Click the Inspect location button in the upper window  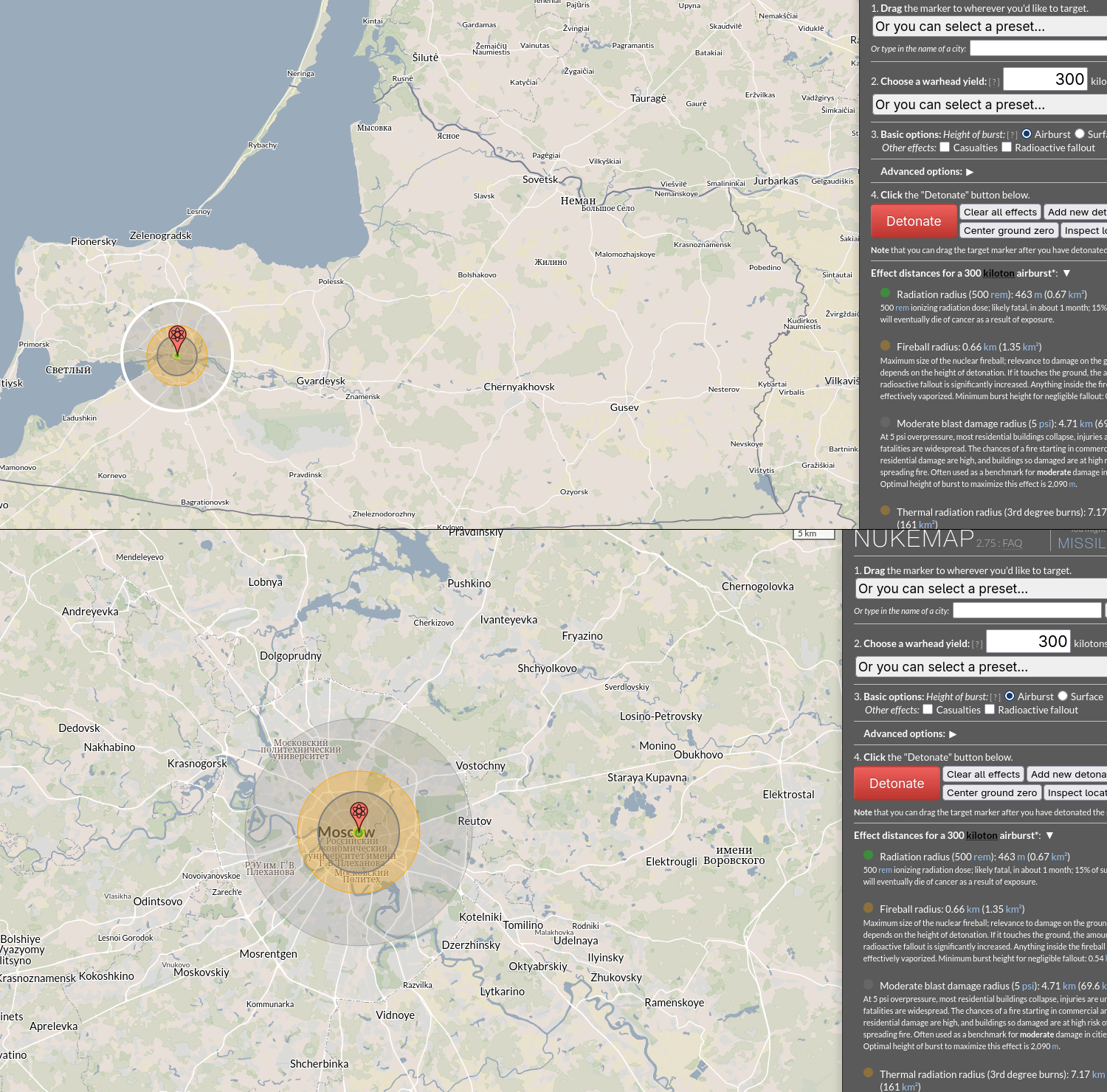(x=1084, y=231)
